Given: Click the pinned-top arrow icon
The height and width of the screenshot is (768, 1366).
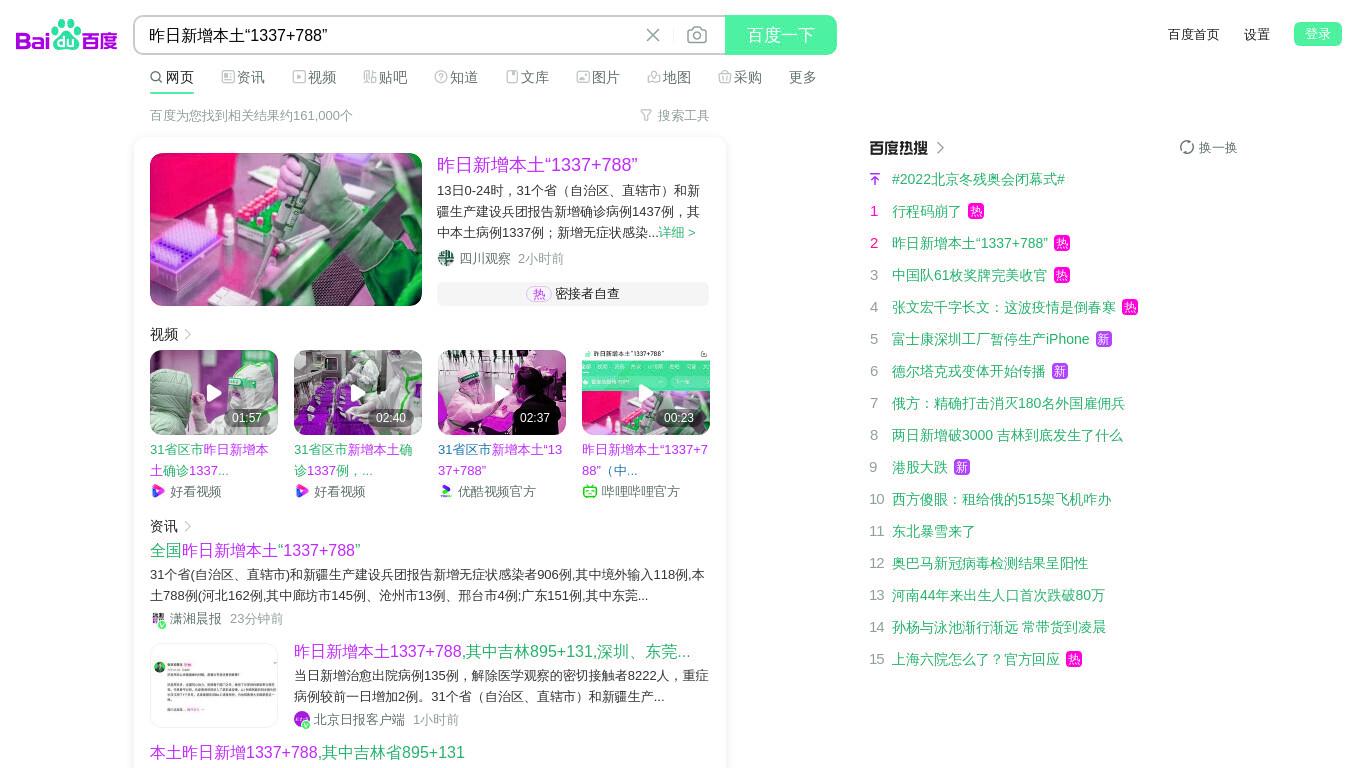Looking at the screenshot, I should 875,179.
